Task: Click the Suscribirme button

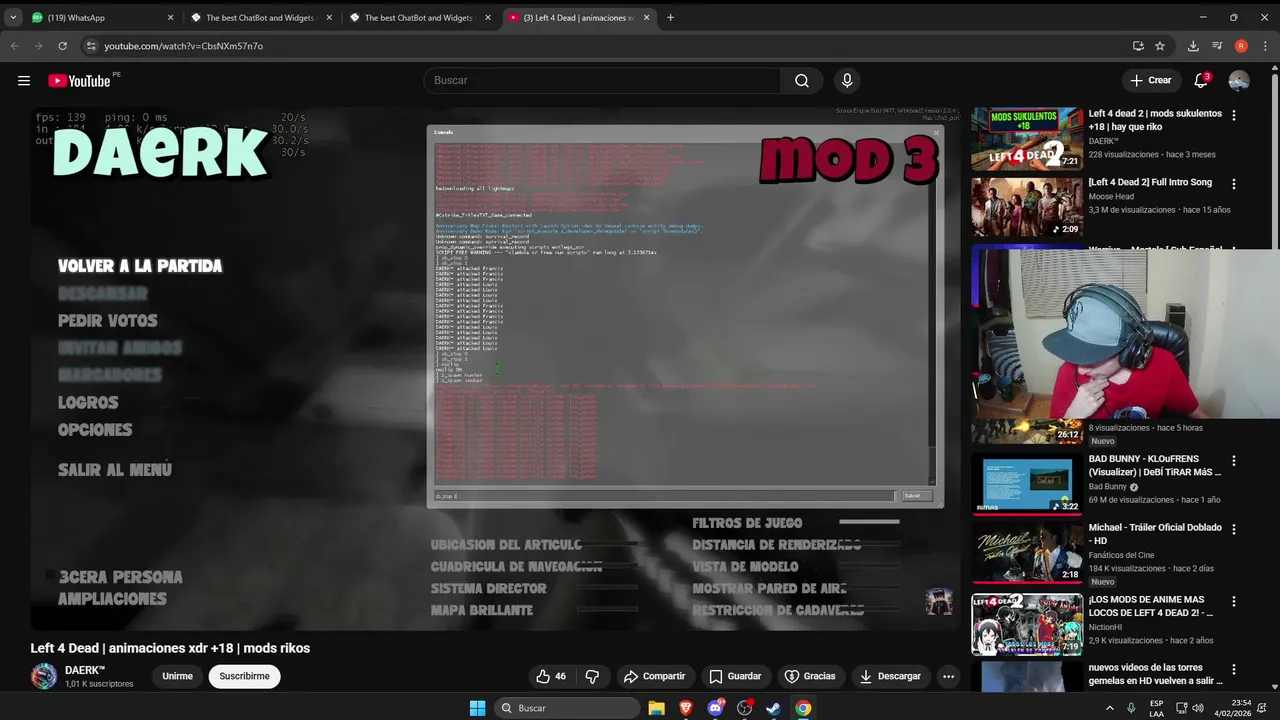Action: pyautogui.click(x=245, y=676)
